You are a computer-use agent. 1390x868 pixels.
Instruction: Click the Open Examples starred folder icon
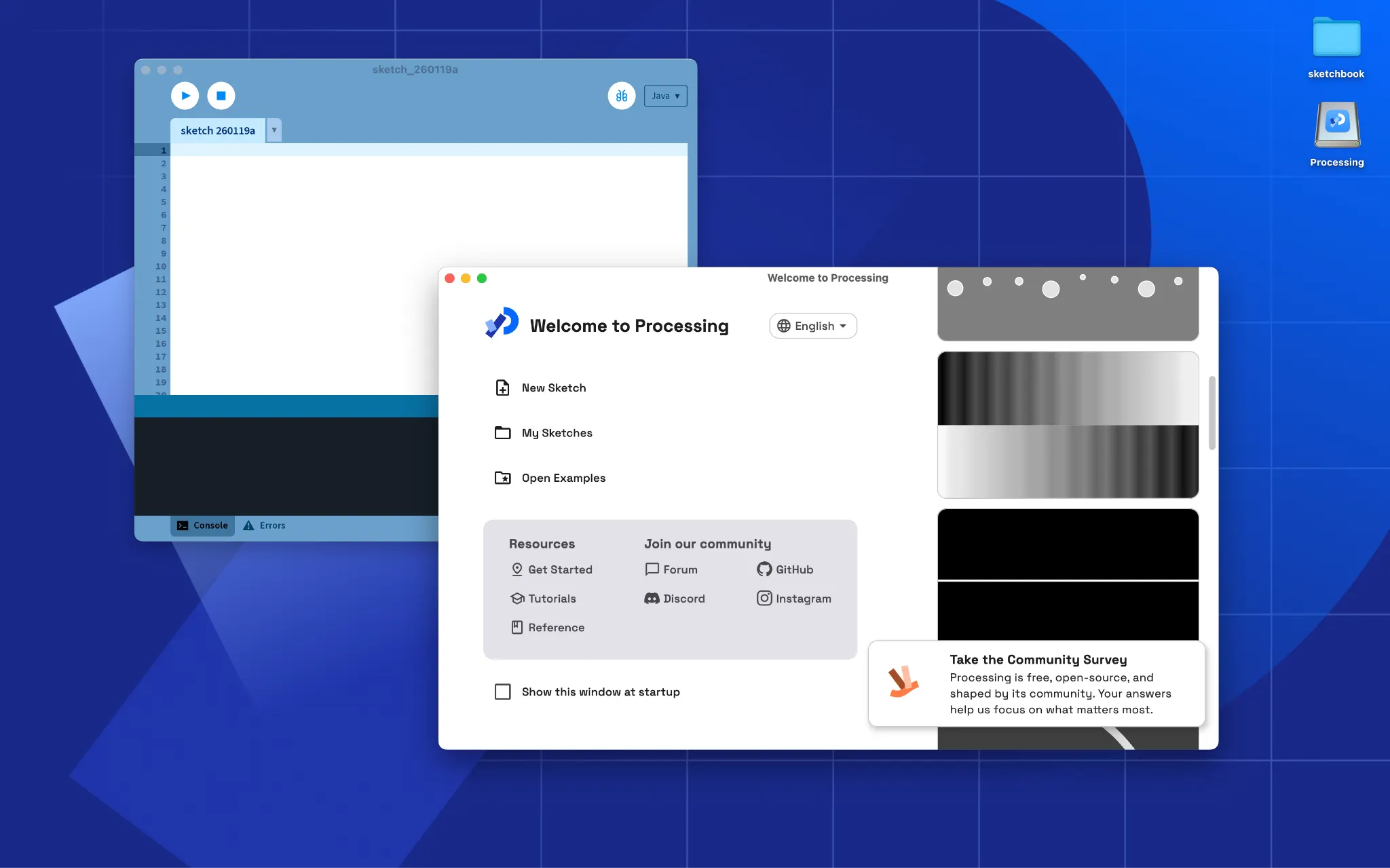pos(502,478)
